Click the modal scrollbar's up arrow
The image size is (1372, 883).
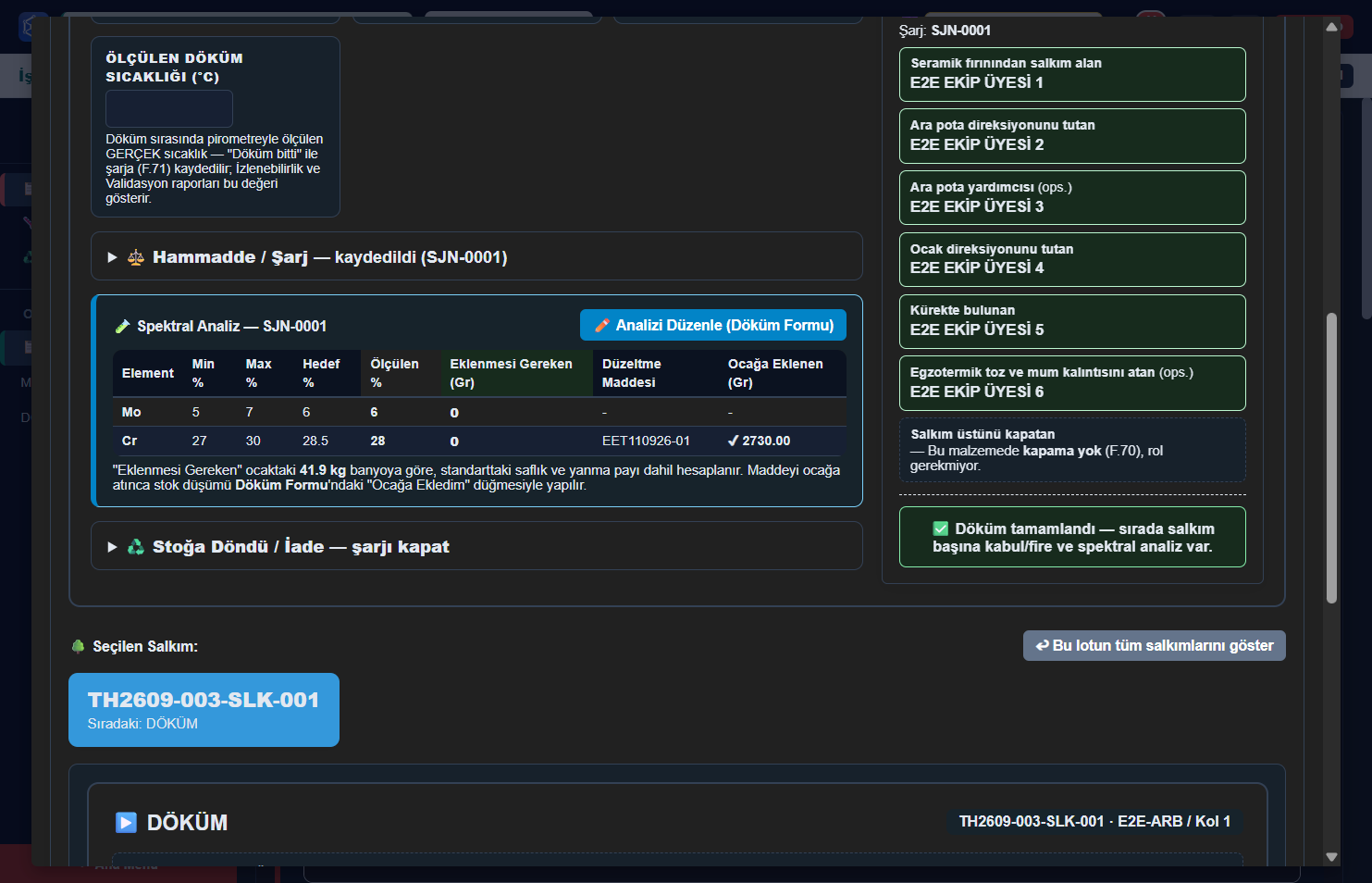(x=1332, y=27)
